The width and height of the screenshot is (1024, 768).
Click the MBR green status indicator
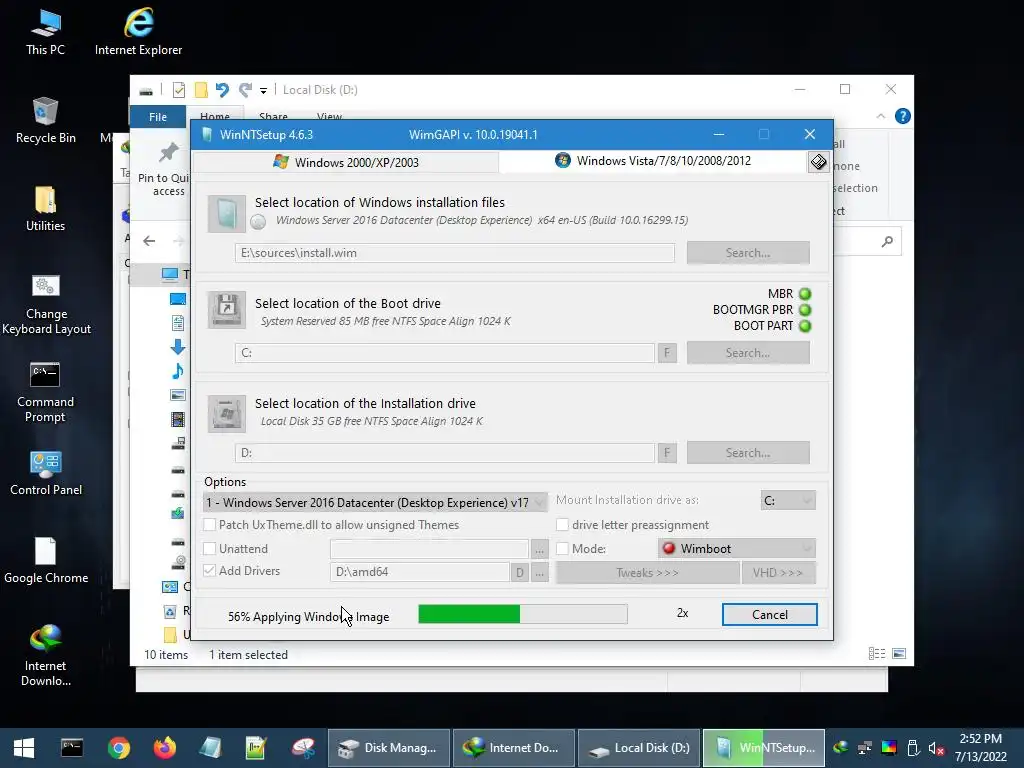pyautogui.click(x=805, y=294)
